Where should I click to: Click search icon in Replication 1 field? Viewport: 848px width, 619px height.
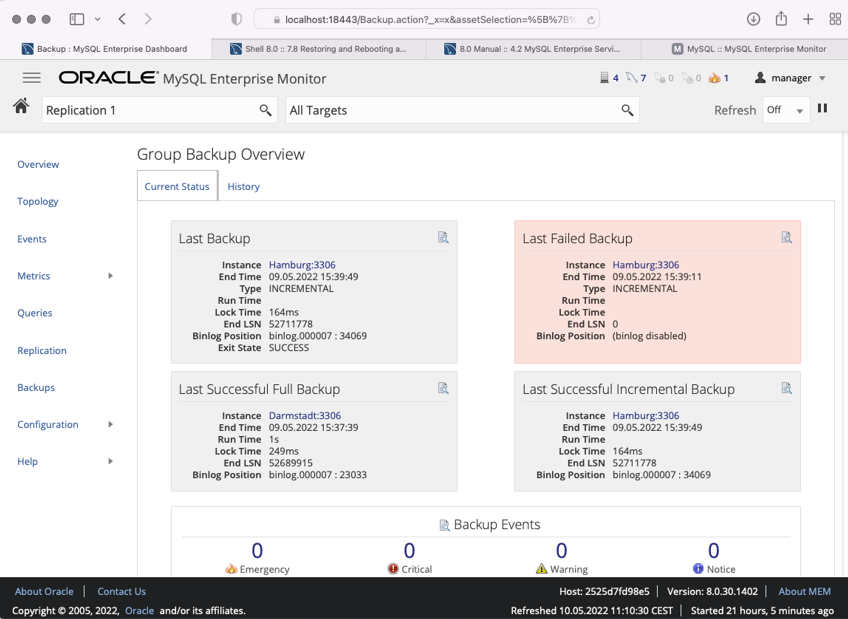pos(265,110)
